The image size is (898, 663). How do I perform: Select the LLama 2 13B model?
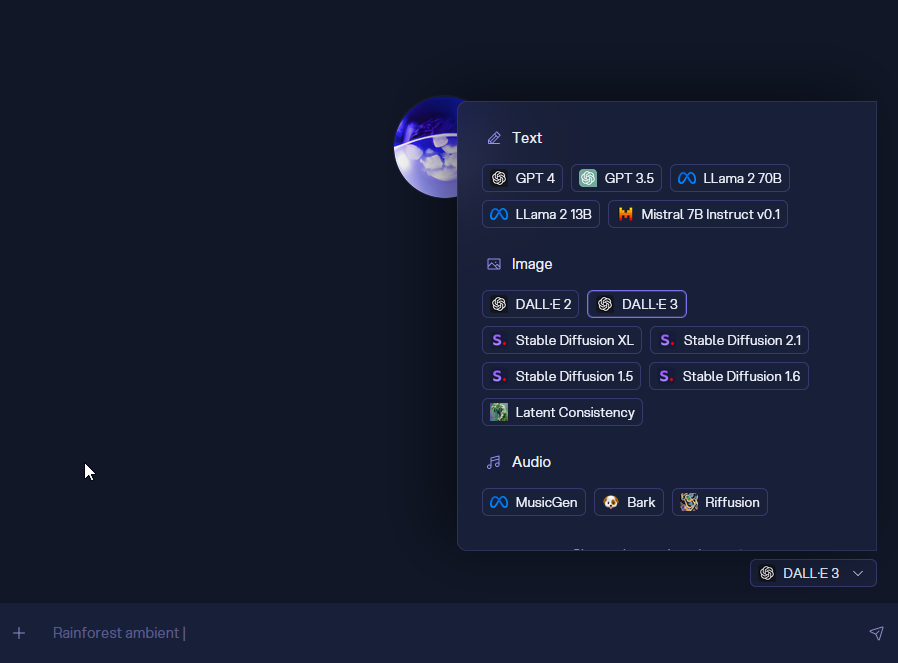541,214
